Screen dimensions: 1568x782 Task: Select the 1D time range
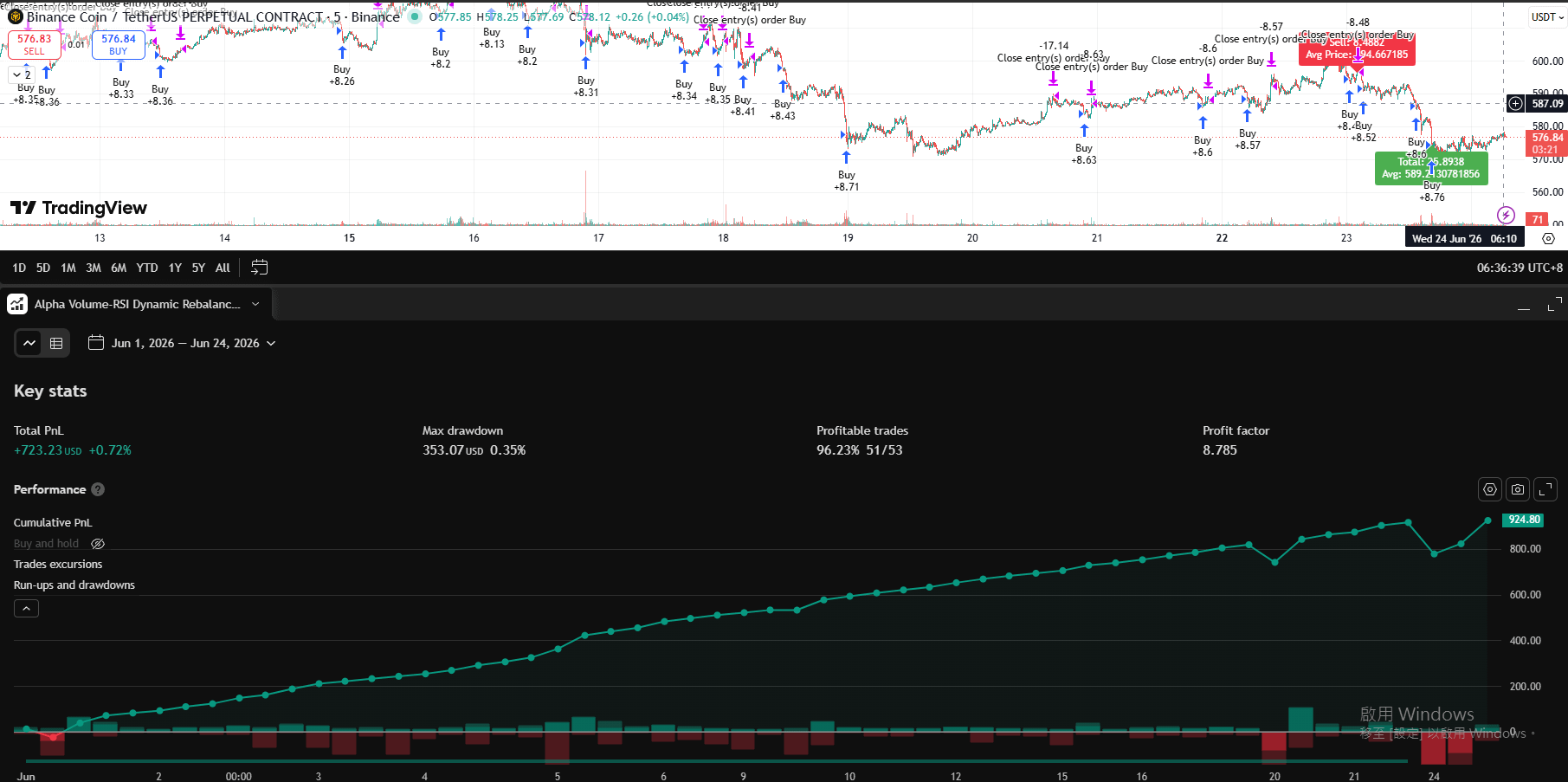pos(19,268)
